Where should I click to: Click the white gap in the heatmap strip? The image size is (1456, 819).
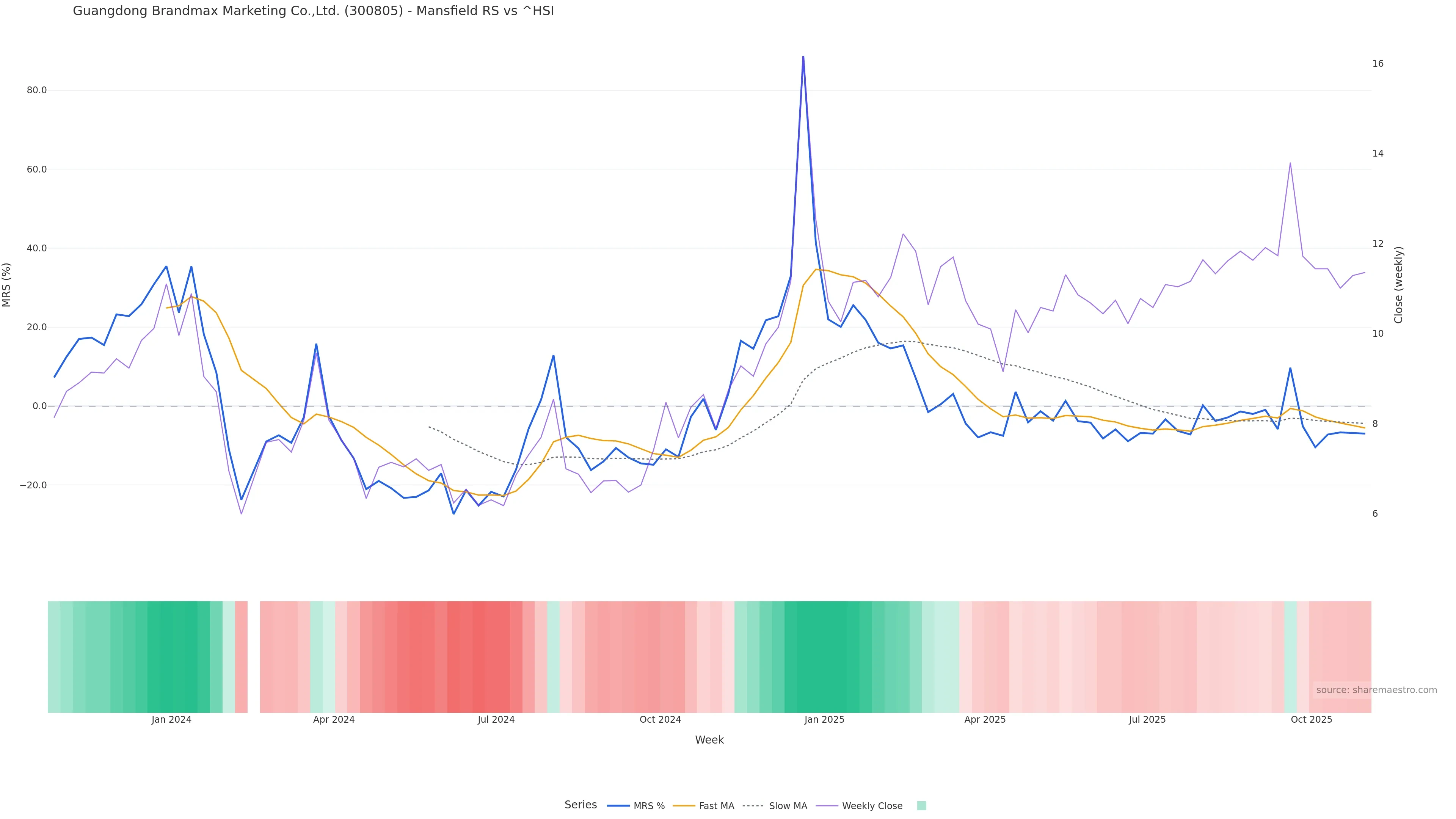click(254, 657)
